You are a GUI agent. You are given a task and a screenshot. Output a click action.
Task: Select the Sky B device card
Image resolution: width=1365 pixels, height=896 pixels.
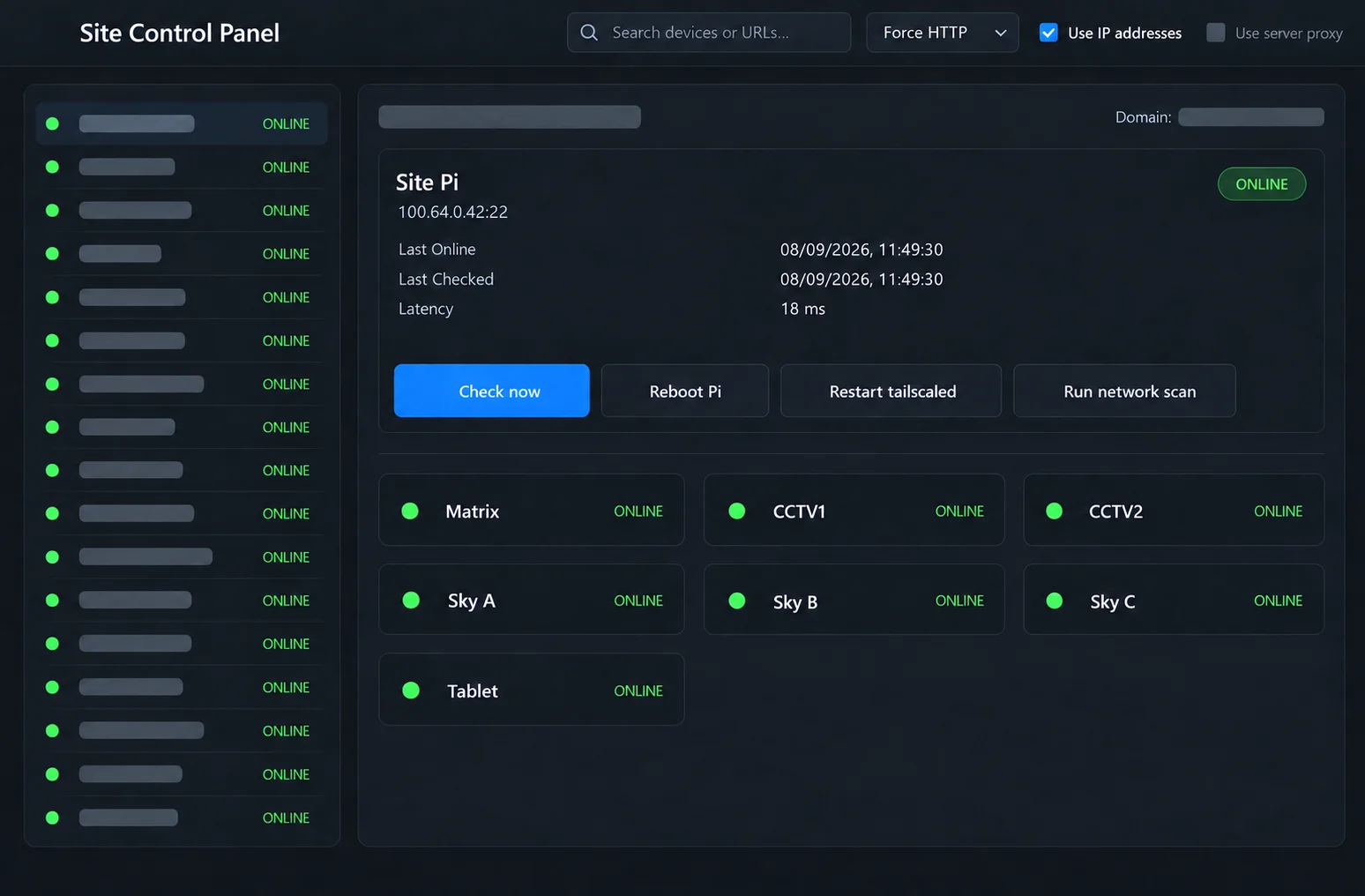tap(854, 600)
